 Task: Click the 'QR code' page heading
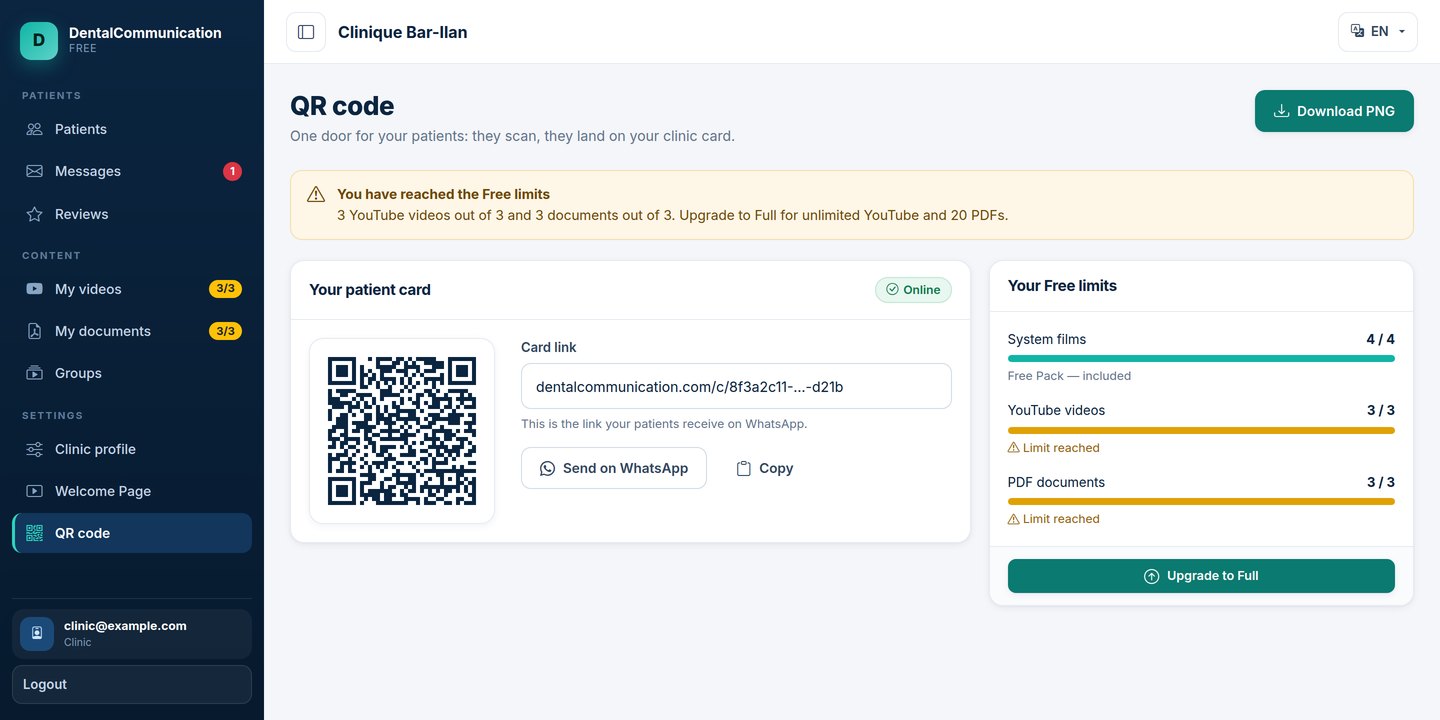[x=342, y=106]
